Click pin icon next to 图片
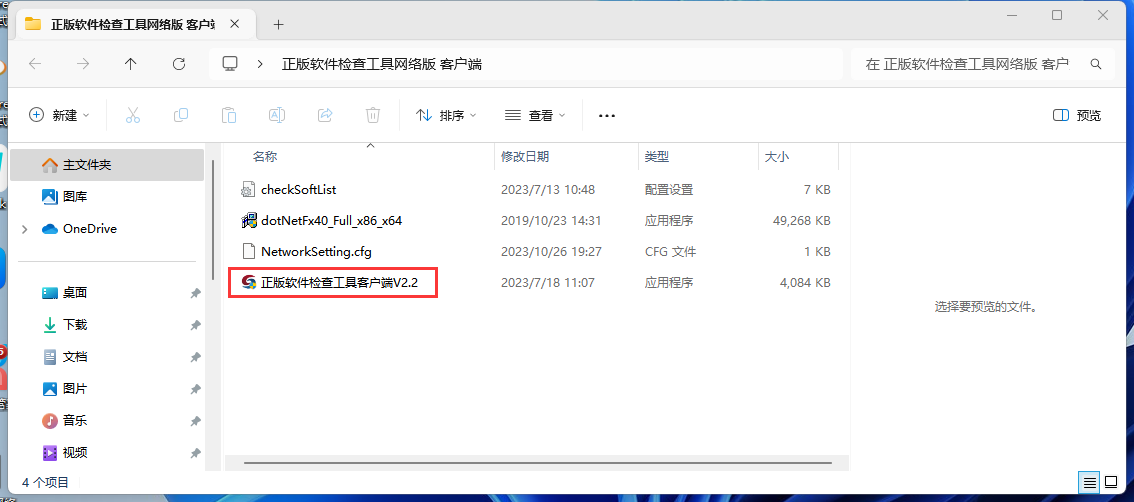 [195, 389]
